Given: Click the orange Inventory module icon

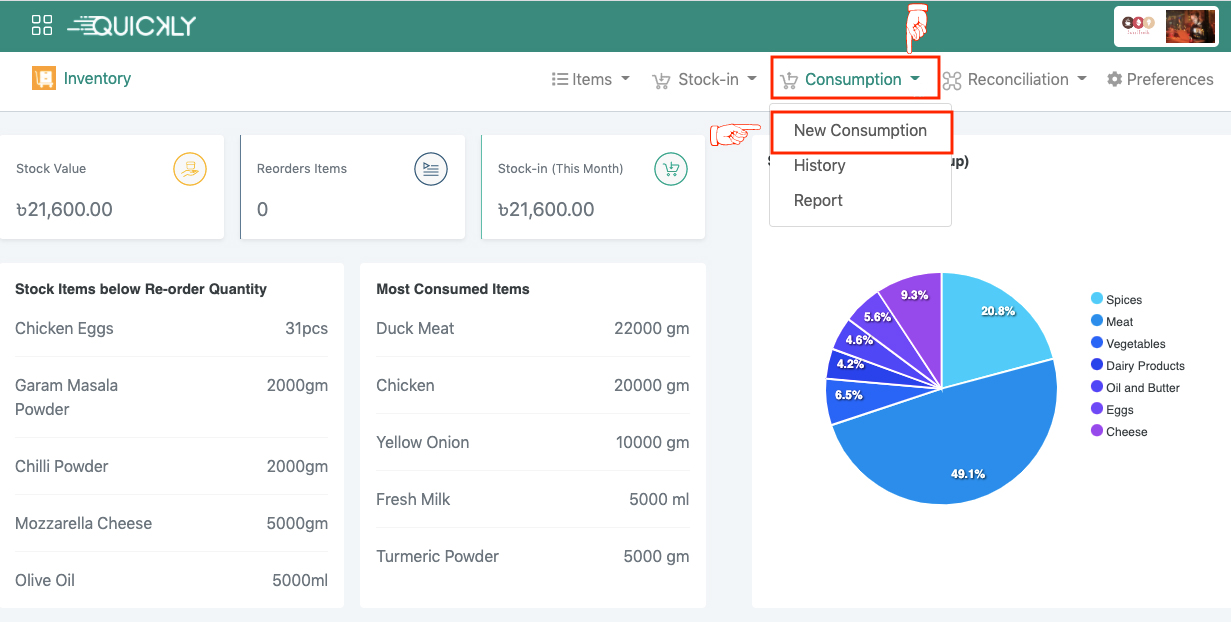Looking at the screenshot, I should click(43, 79).
